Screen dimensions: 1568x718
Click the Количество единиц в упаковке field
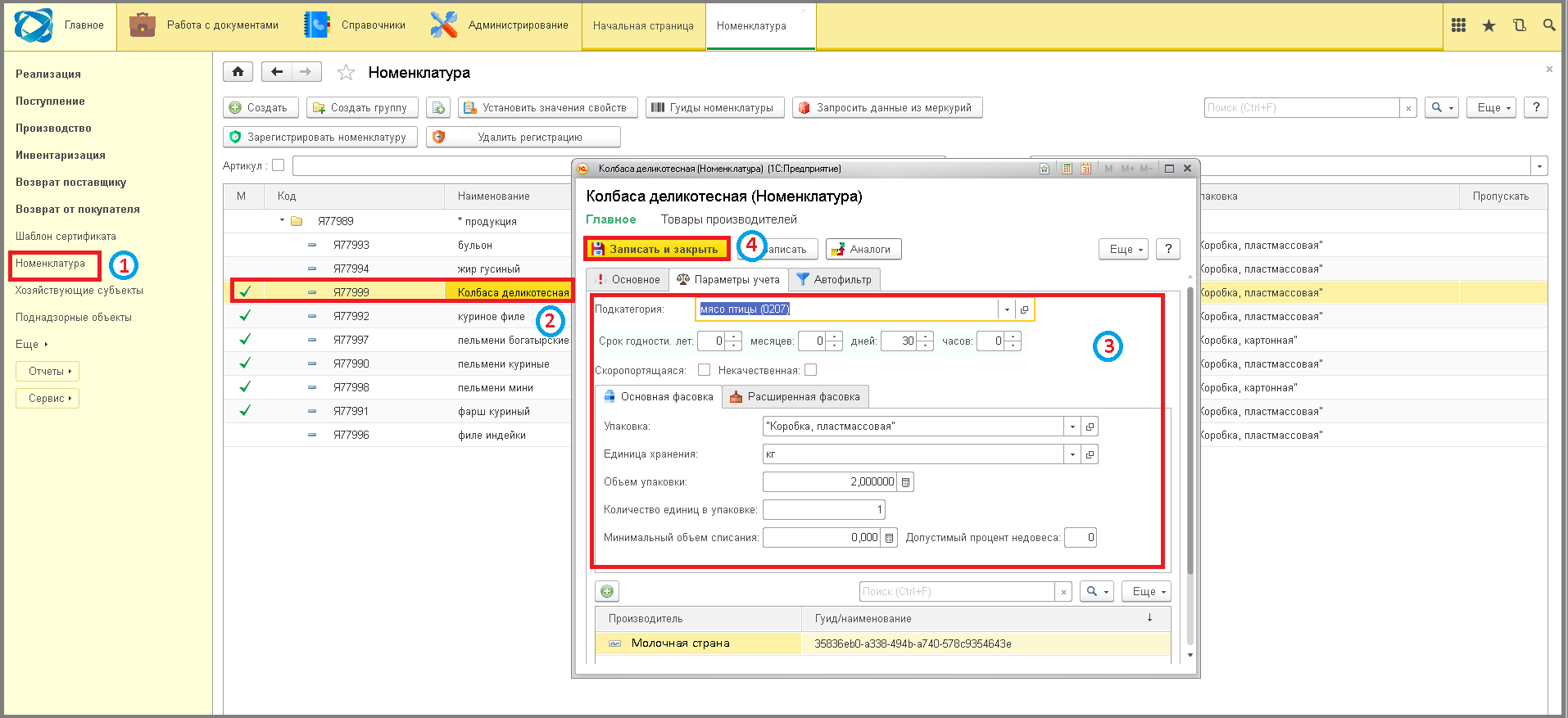(823, 510)
